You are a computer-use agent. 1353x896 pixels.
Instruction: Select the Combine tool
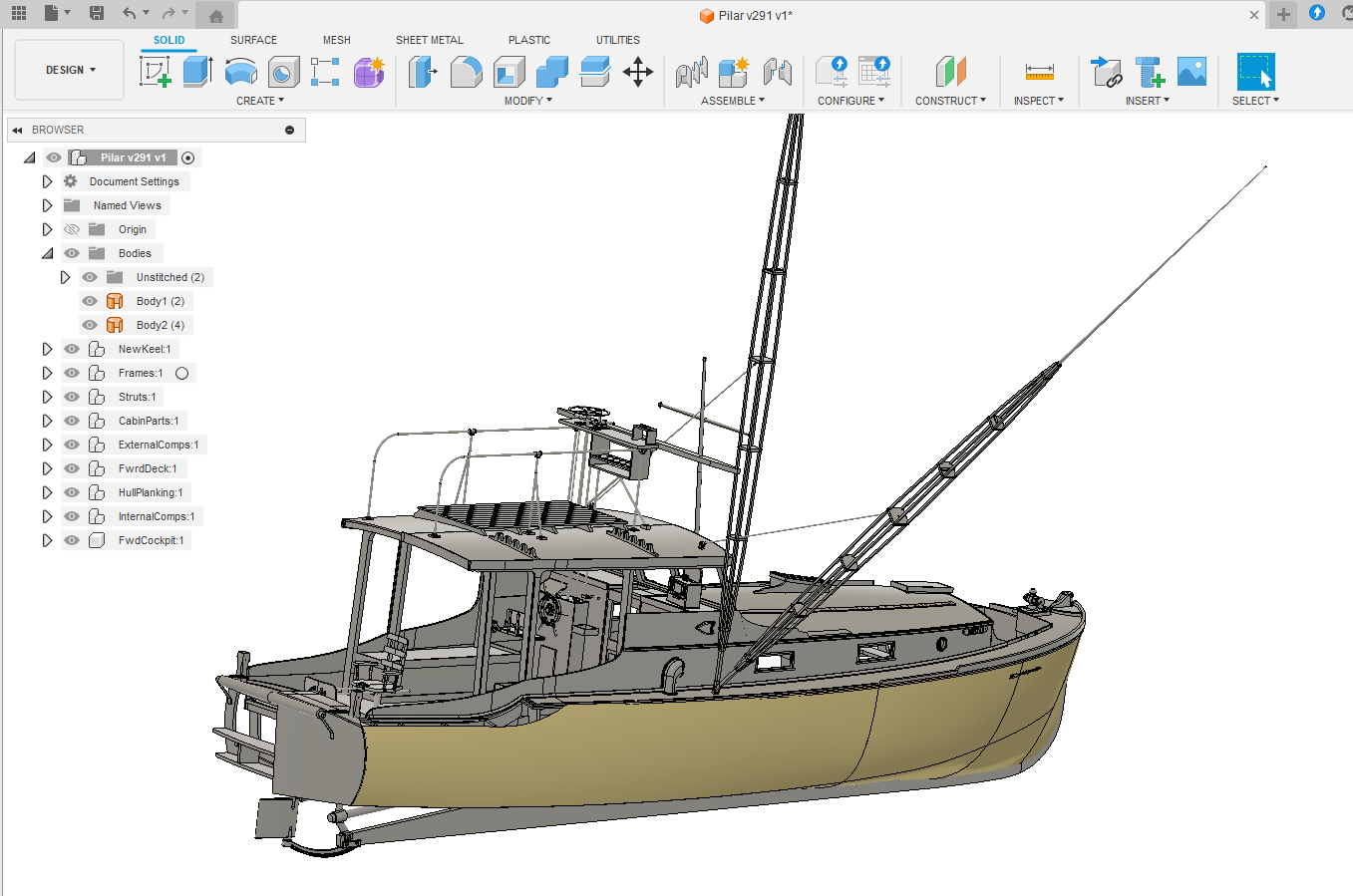tap(551, 72)
